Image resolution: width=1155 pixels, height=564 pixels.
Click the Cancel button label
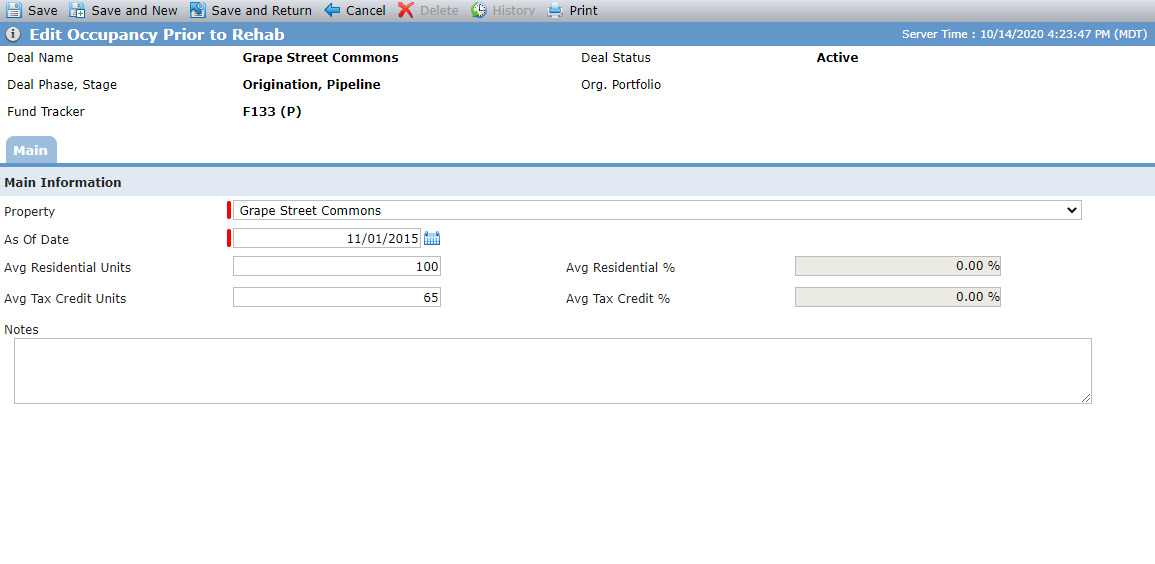pyautogui.click(x=365, y=11)
